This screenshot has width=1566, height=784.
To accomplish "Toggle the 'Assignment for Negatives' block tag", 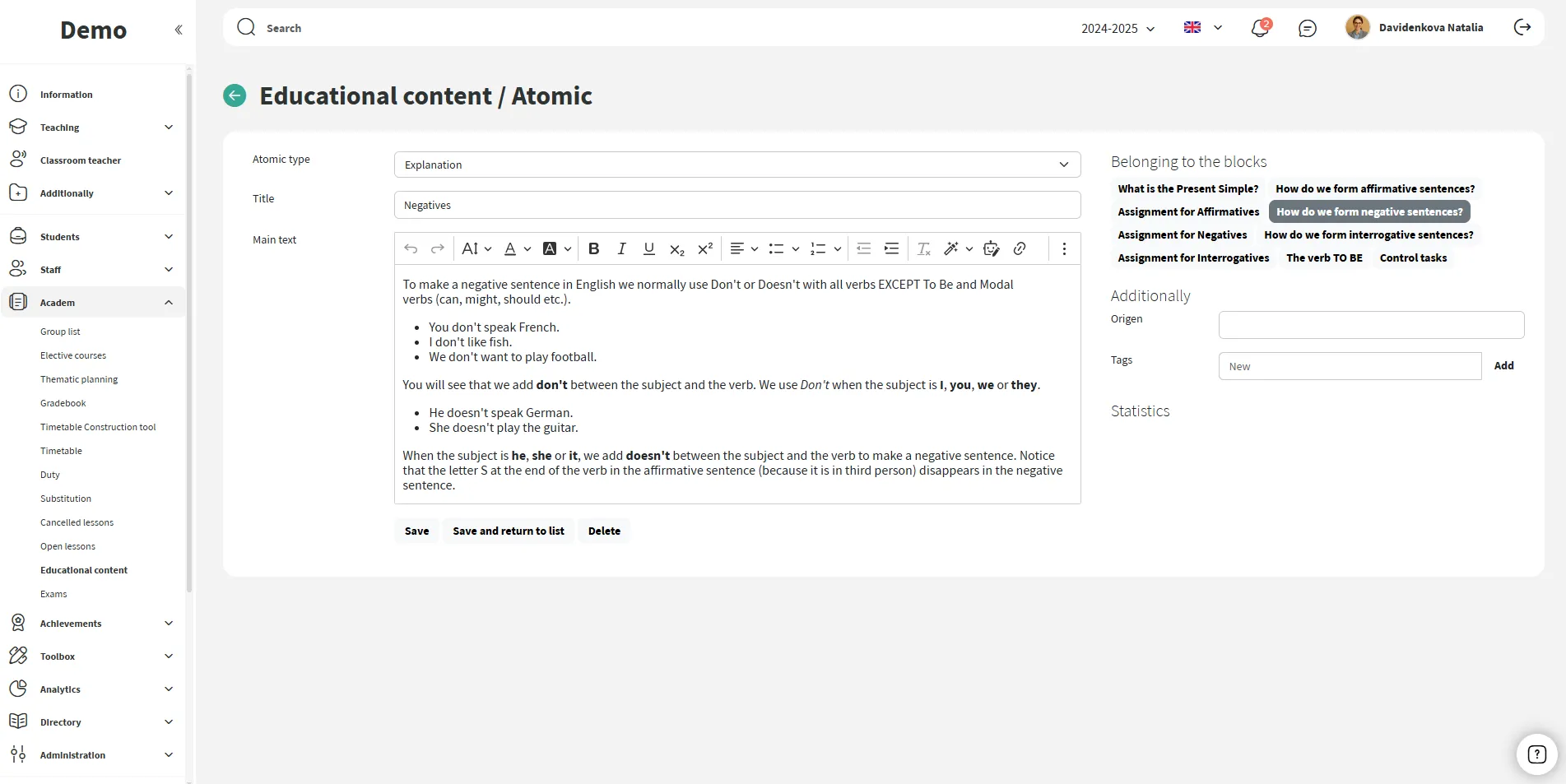I will coord(1182,235).
